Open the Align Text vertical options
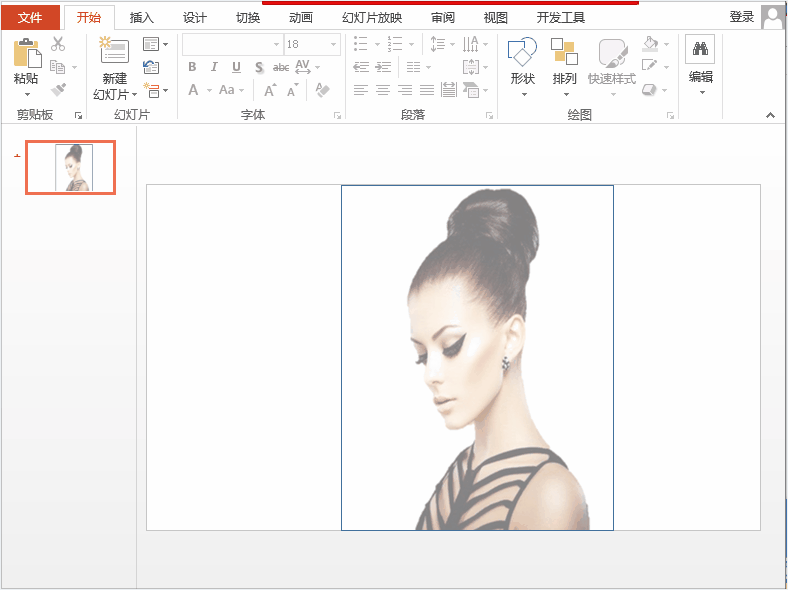Screen dimensions: 788x590 tap(470, 67)
